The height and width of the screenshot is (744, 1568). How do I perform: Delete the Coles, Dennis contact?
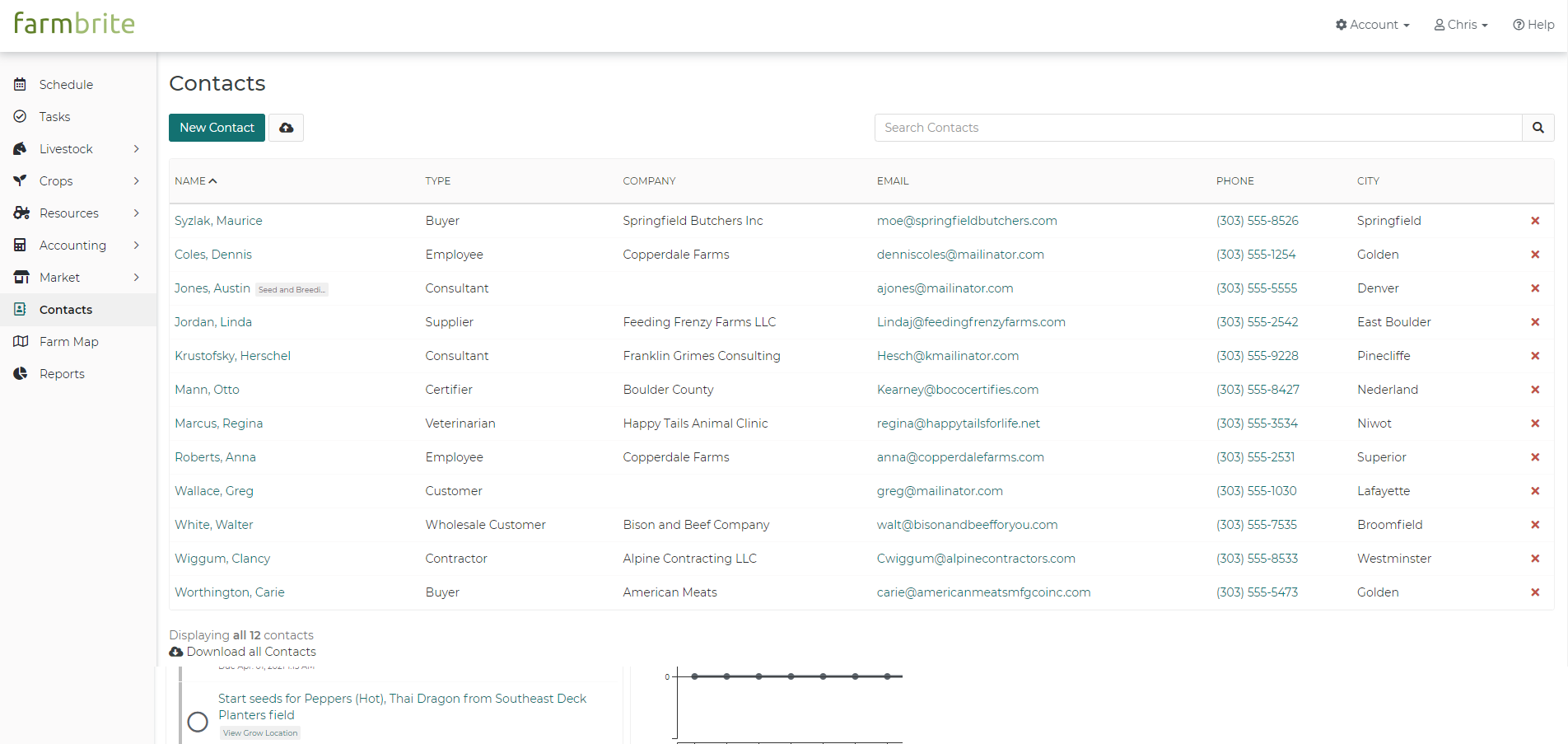click(x=1535, y=255)
